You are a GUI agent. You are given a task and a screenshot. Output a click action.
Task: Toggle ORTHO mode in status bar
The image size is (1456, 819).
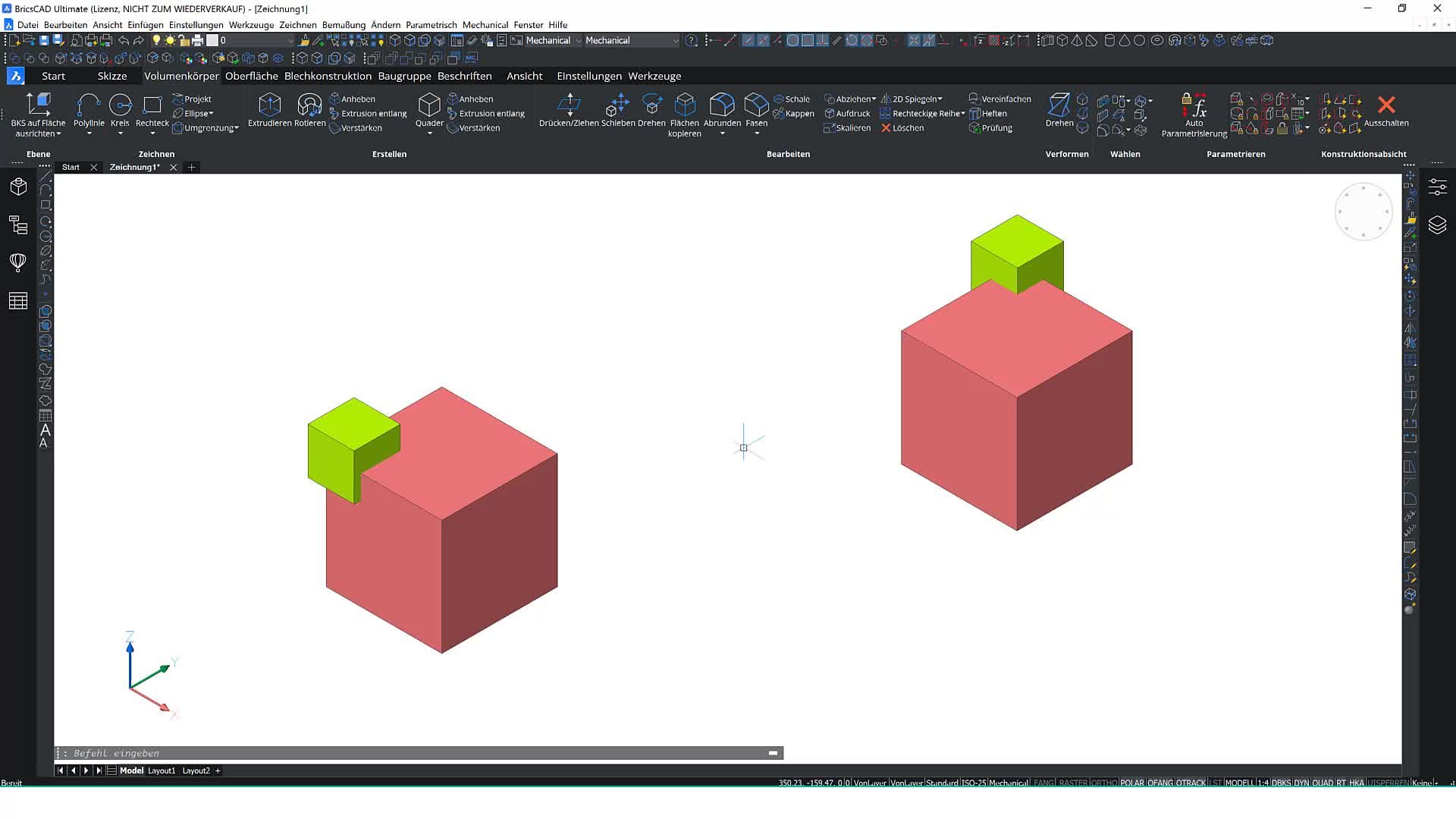[x=1103, y=783]
